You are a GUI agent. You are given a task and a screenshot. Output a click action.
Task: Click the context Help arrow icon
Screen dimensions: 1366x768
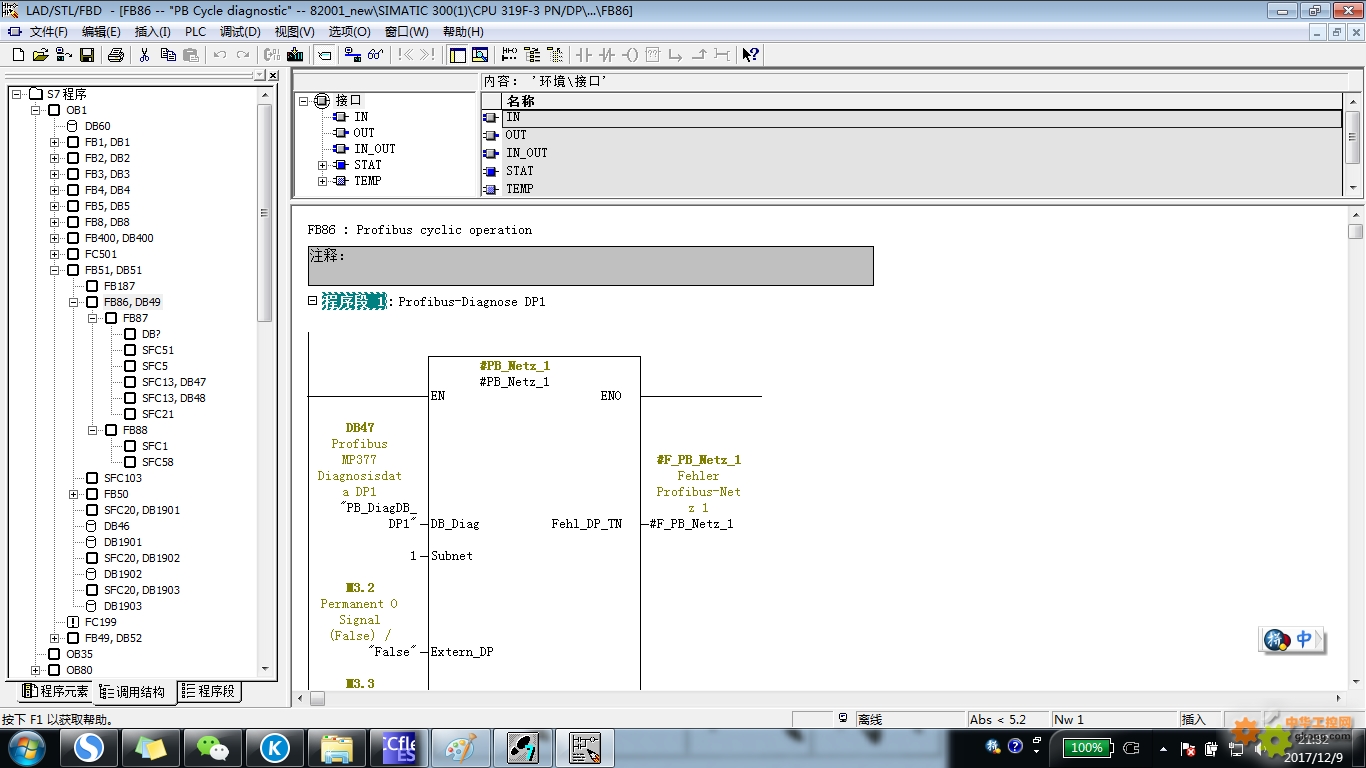point(750,55)
